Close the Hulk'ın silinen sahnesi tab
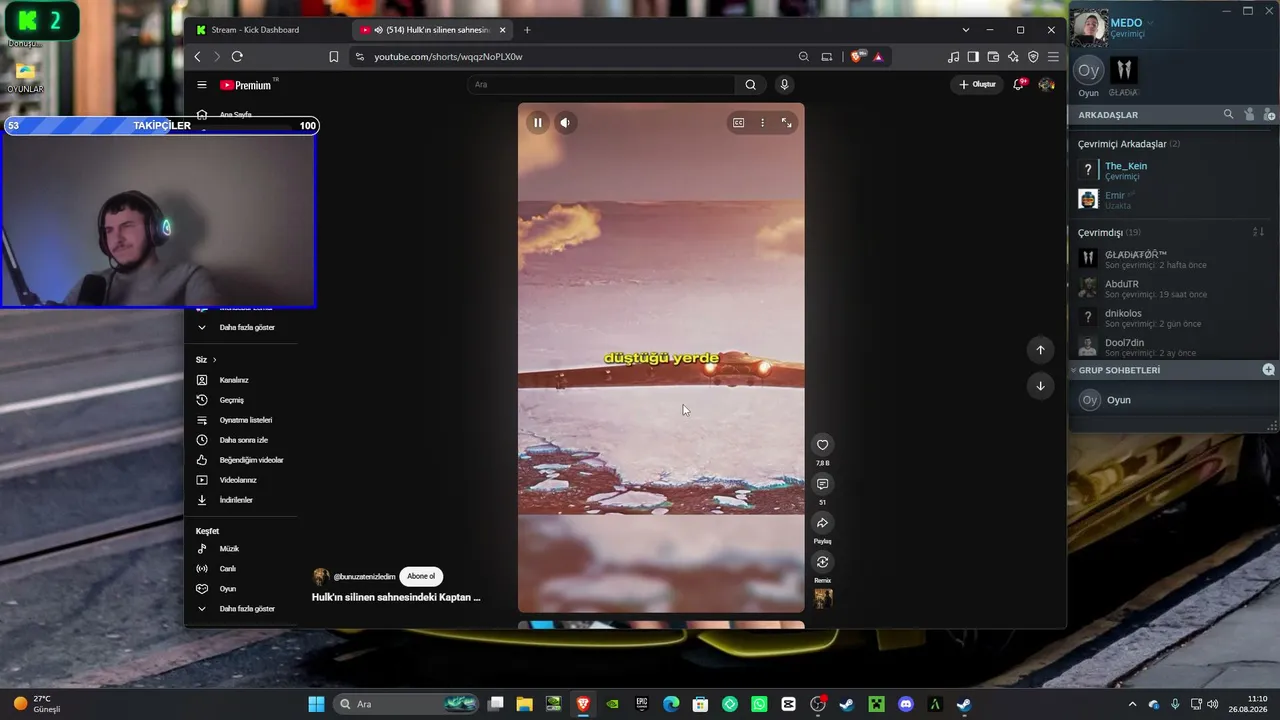This screenshot has height=720, width=1280. pyautogui.click(x=503, y=30)
